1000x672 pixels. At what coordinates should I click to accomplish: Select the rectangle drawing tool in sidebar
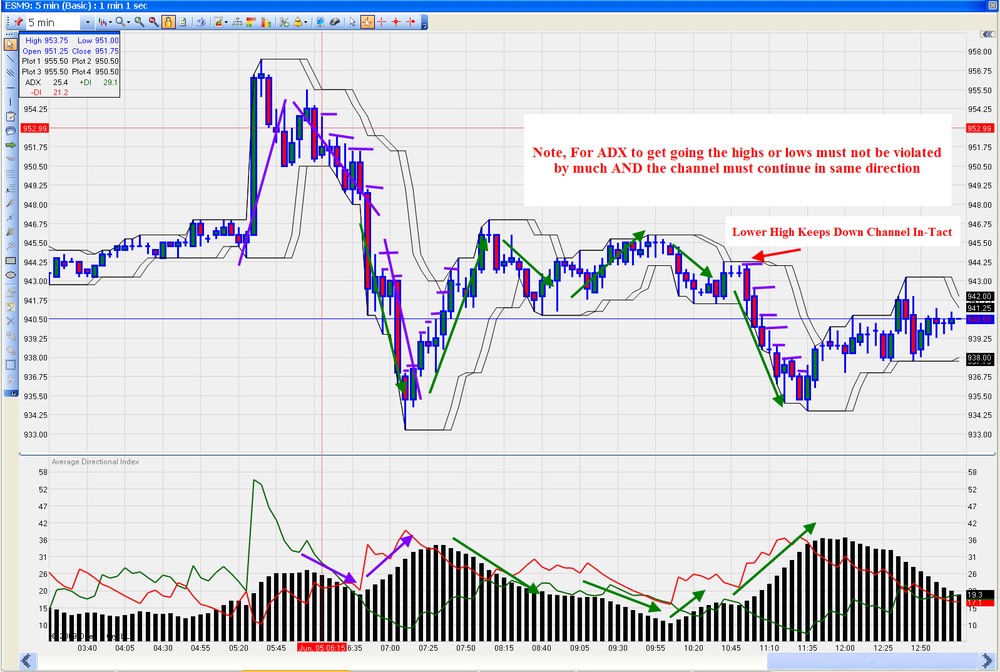pyautogui.click(x=11, y=260)
